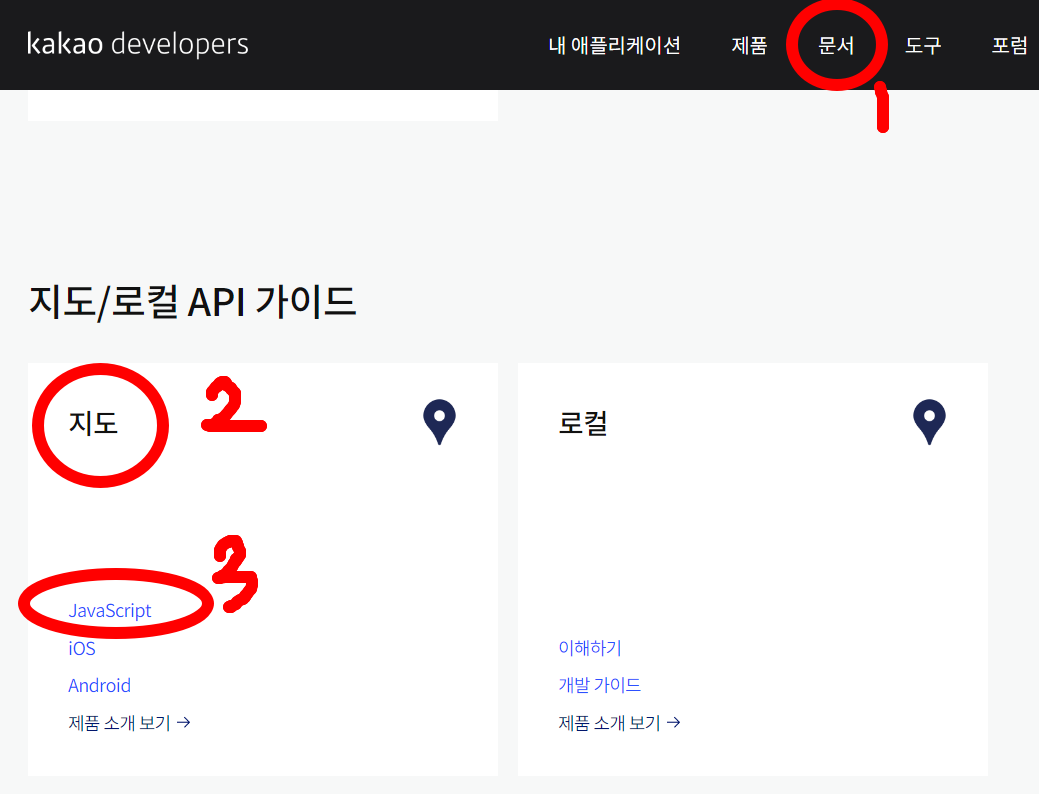Open the 포럼 menu

(x=1009, y=45)
